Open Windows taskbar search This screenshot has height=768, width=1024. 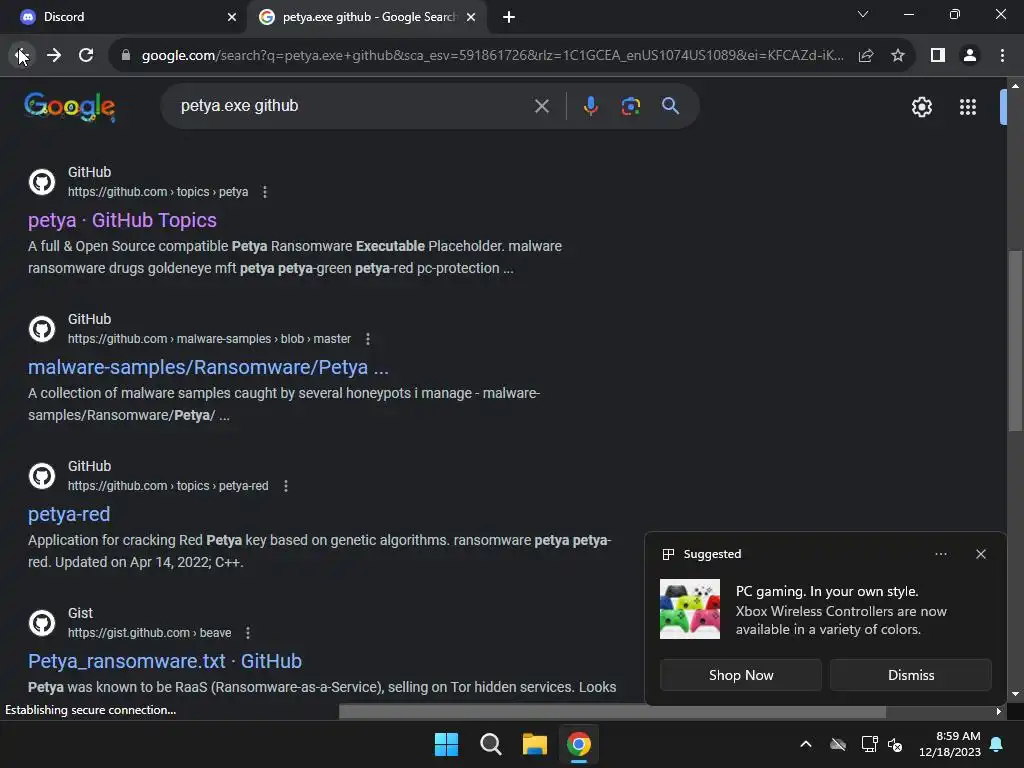(490, 744)
